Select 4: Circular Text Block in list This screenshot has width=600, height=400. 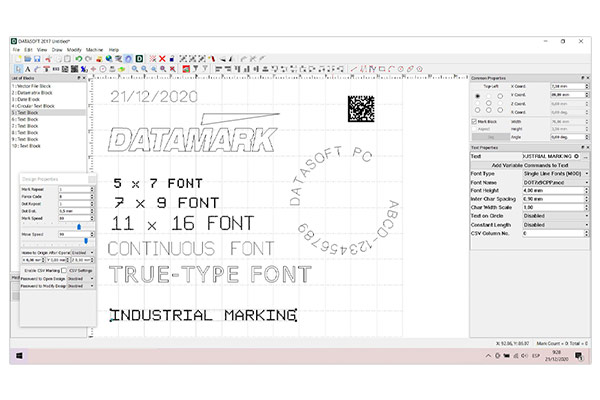pyautogui.click(x=33, y=106)
